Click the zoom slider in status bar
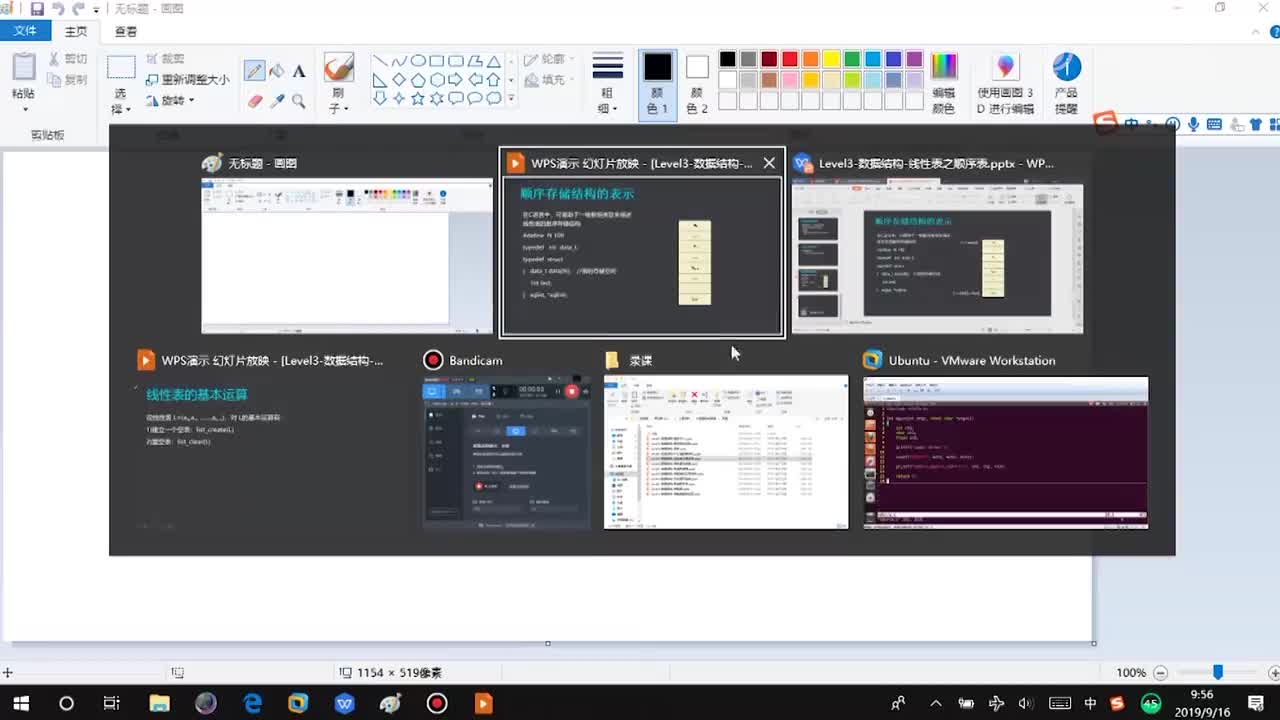The image size is (1280, 720). tap(1217, 673)
